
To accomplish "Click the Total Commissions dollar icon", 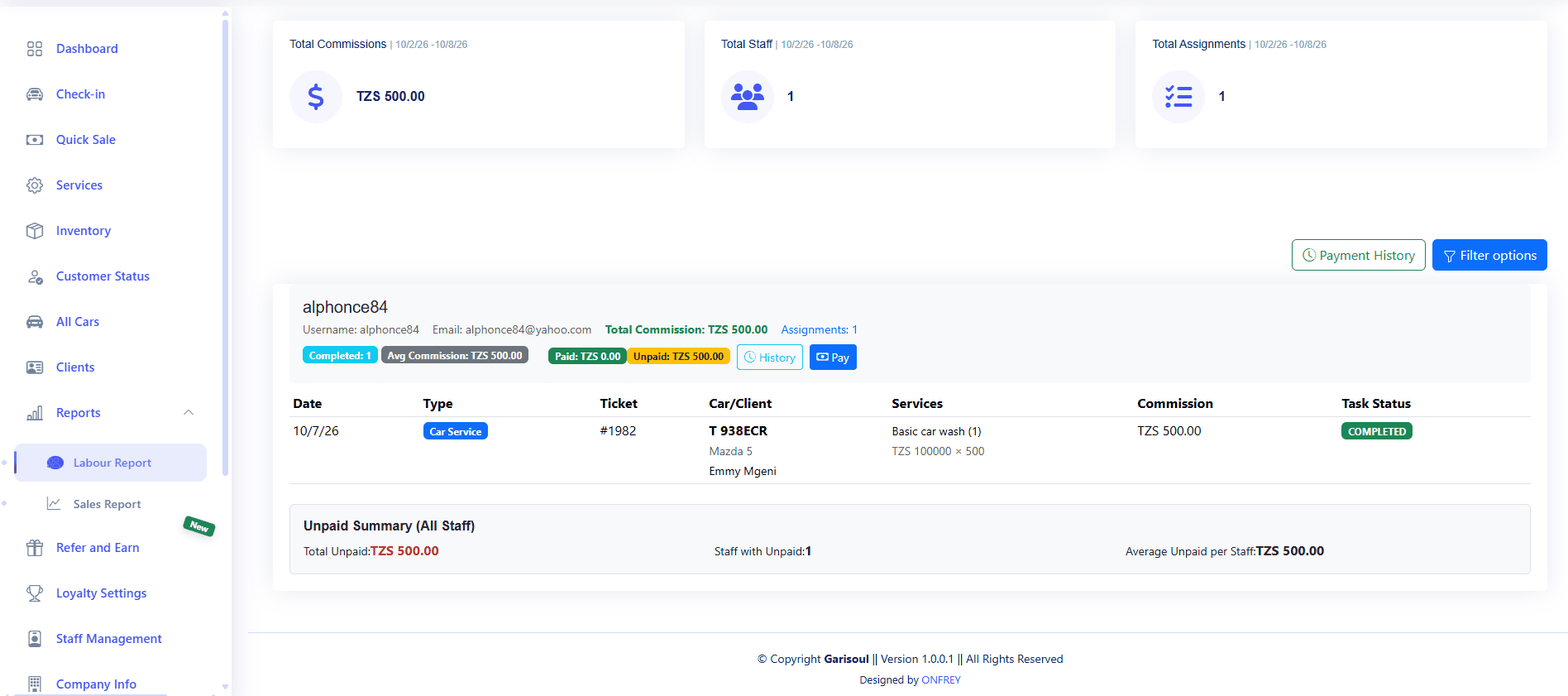I will [x=316, y=97].
